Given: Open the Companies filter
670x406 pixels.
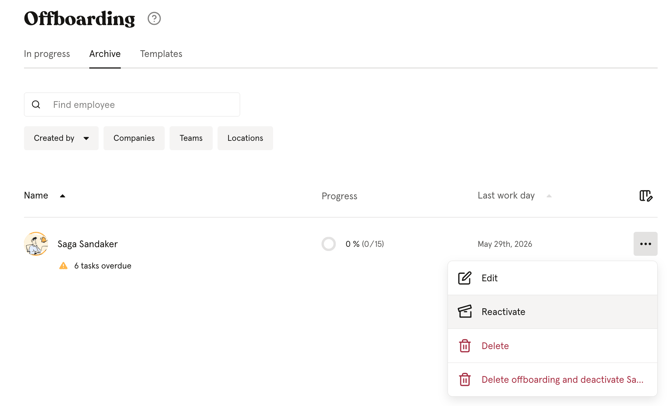Looking at the screenshot, I should click(x=134, y=138).
